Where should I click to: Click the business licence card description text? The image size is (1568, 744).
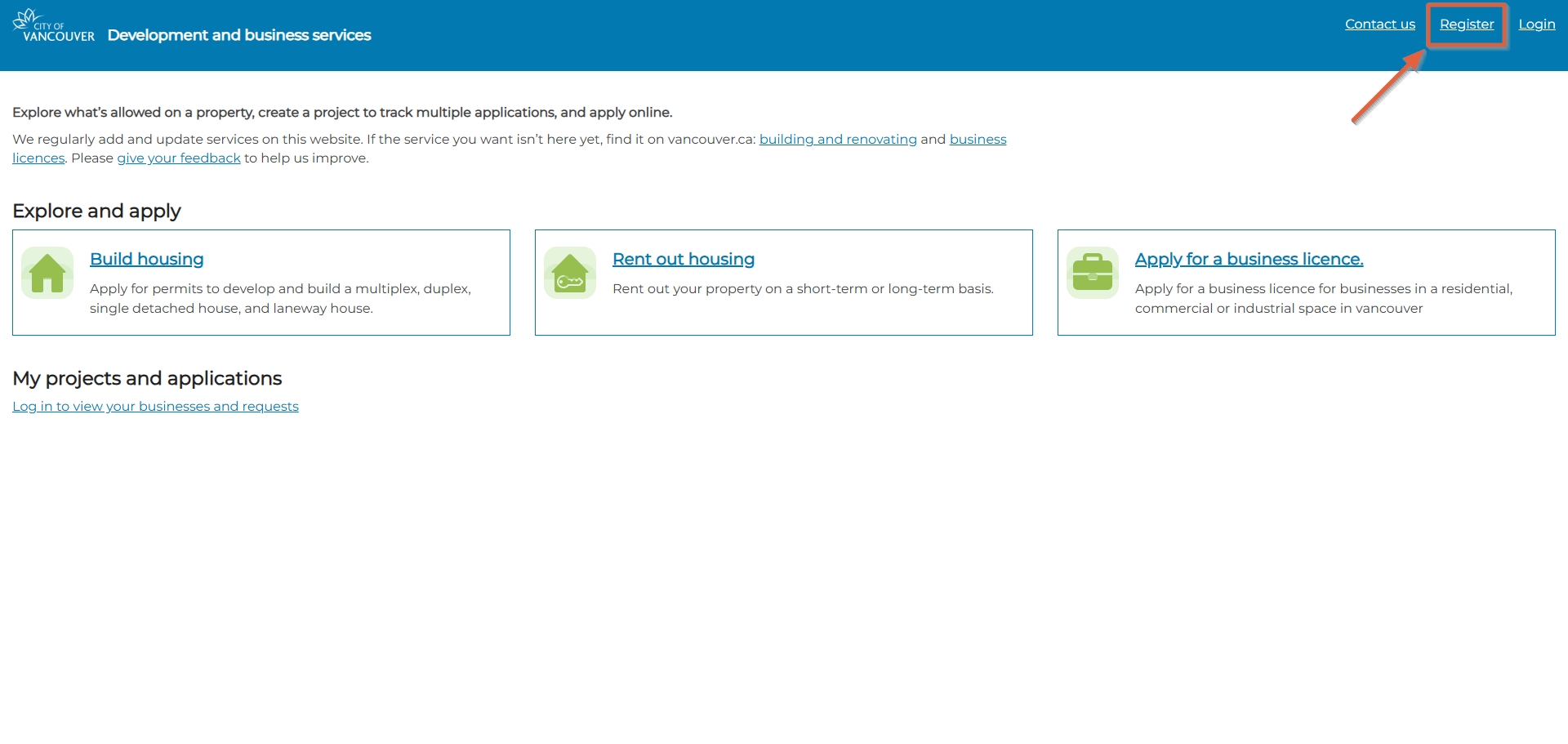click(1324, 298)
